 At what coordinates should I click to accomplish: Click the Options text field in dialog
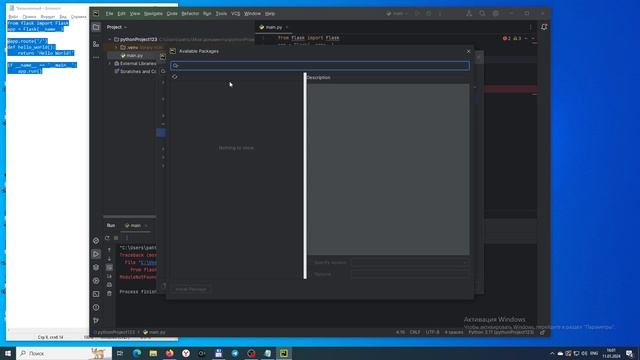pos(410,274)
